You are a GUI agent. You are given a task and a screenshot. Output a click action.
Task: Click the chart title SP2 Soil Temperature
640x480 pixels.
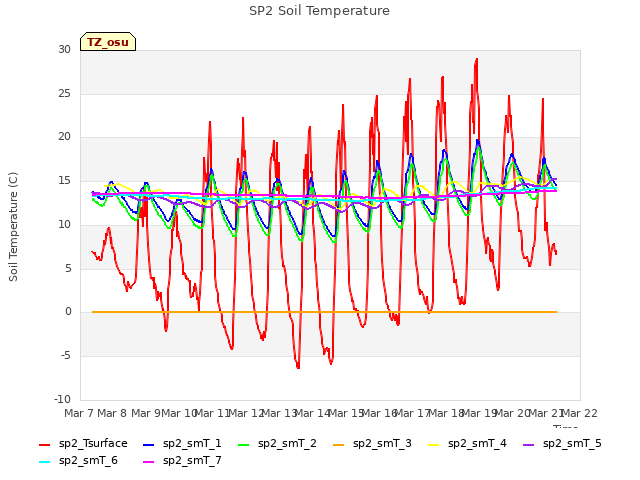(319, 11)
